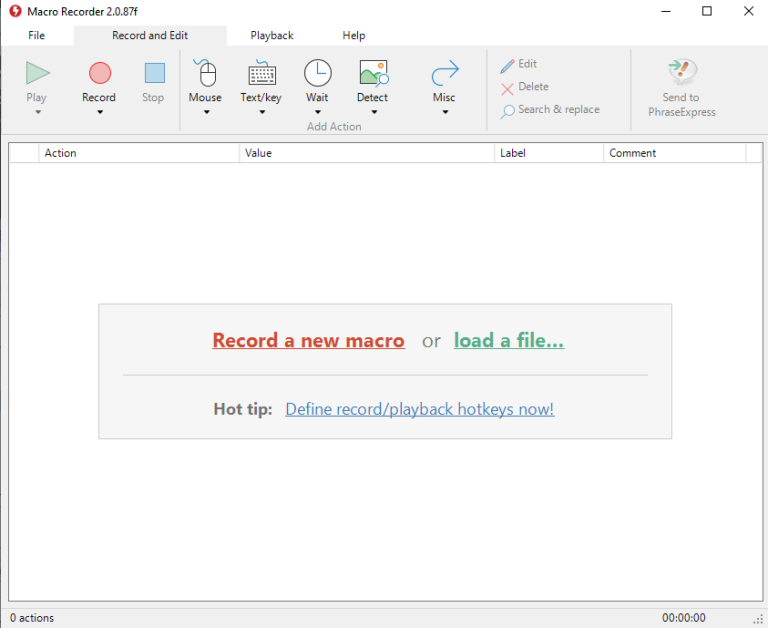Open the Wait dropdown arrow
The image size is (768, 628).
[x=317, y=112]
